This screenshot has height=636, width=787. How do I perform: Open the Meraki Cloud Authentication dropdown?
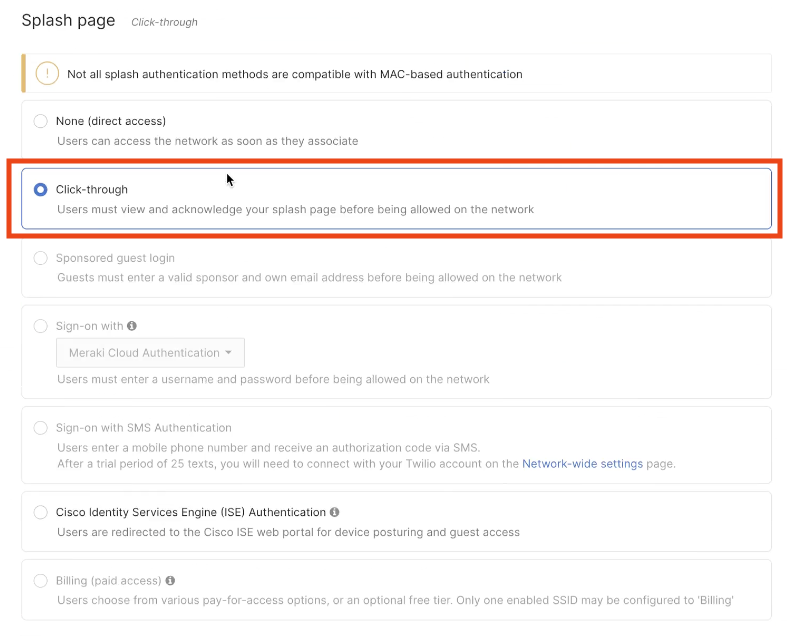click(150, 353)
